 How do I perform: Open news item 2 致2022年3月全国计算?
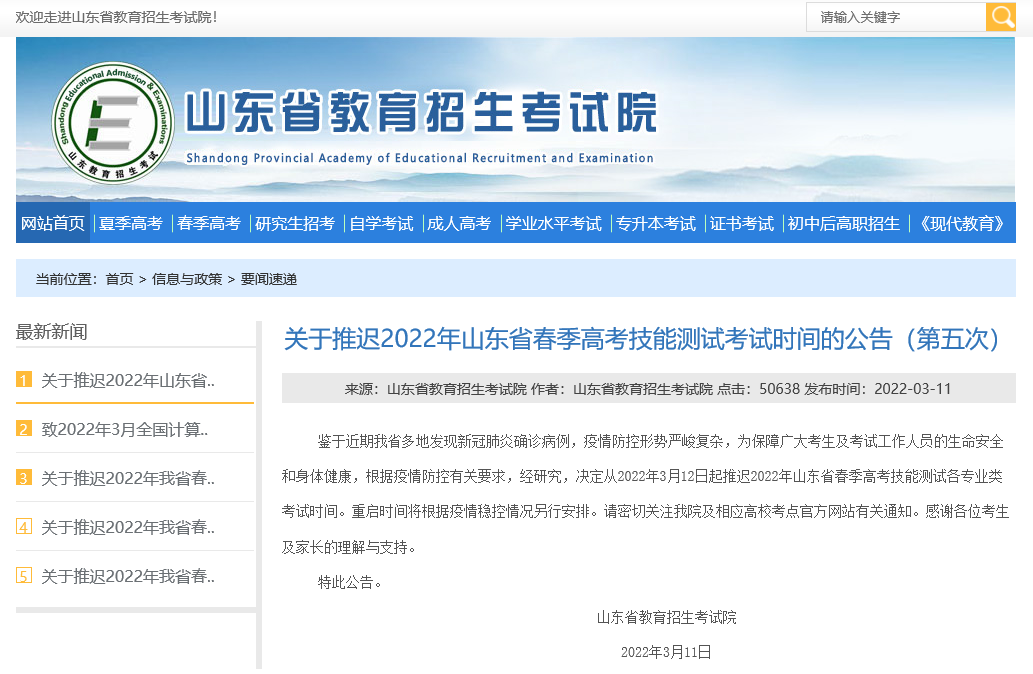click(x=124, y=429)
